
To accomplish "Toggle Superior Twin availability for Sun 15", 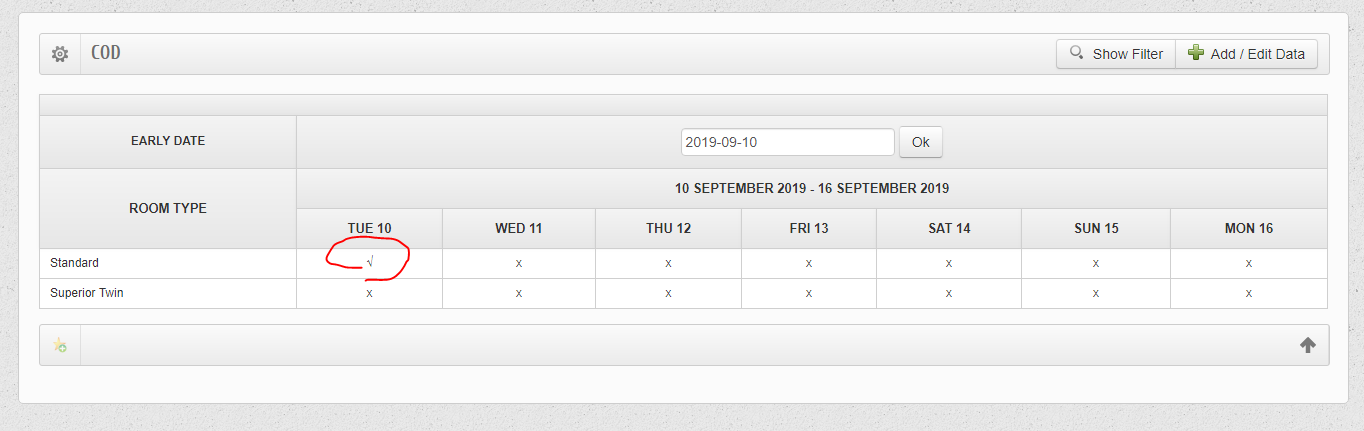I will click(1096, 293).
